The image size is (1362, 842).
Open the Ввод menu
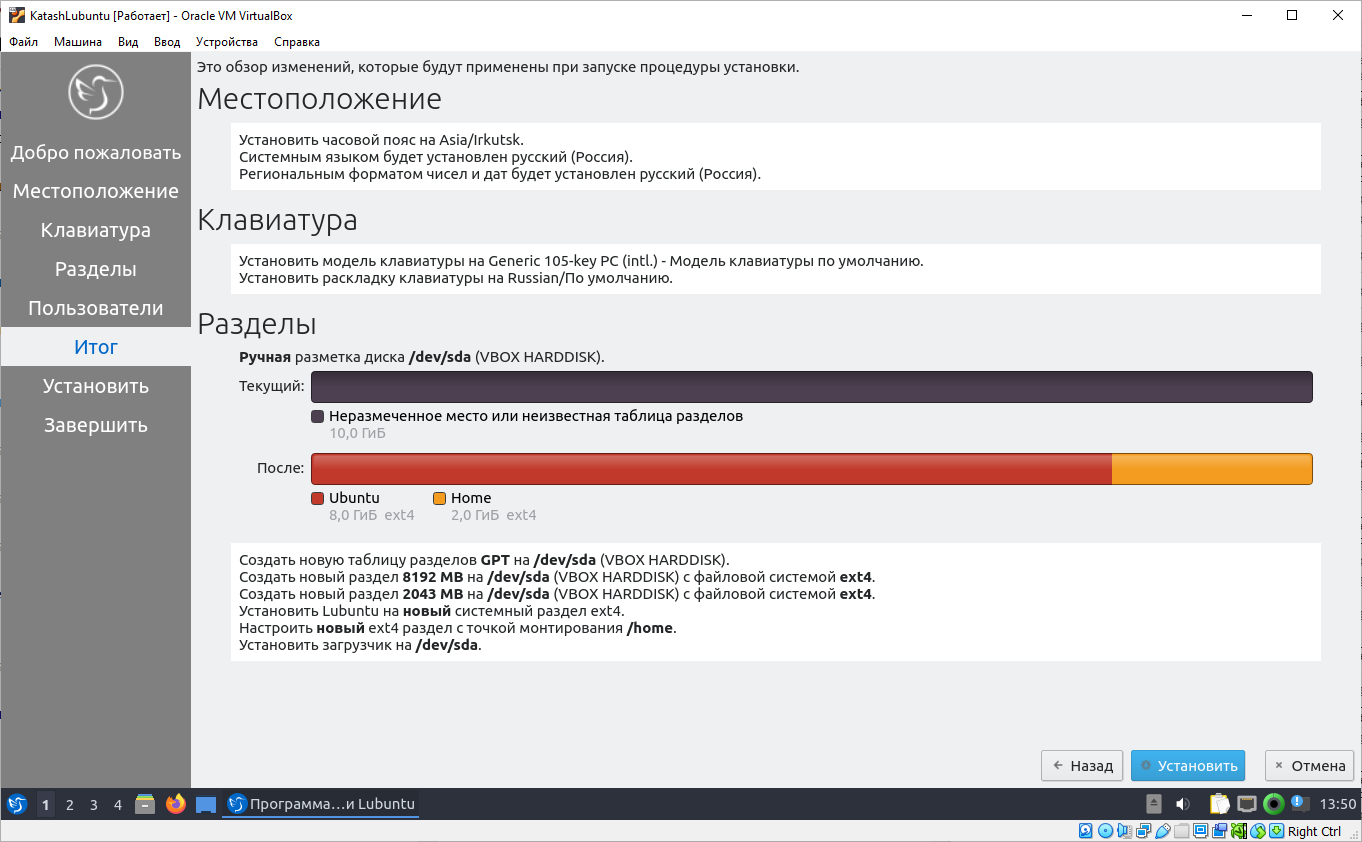(x=167, y=42)
